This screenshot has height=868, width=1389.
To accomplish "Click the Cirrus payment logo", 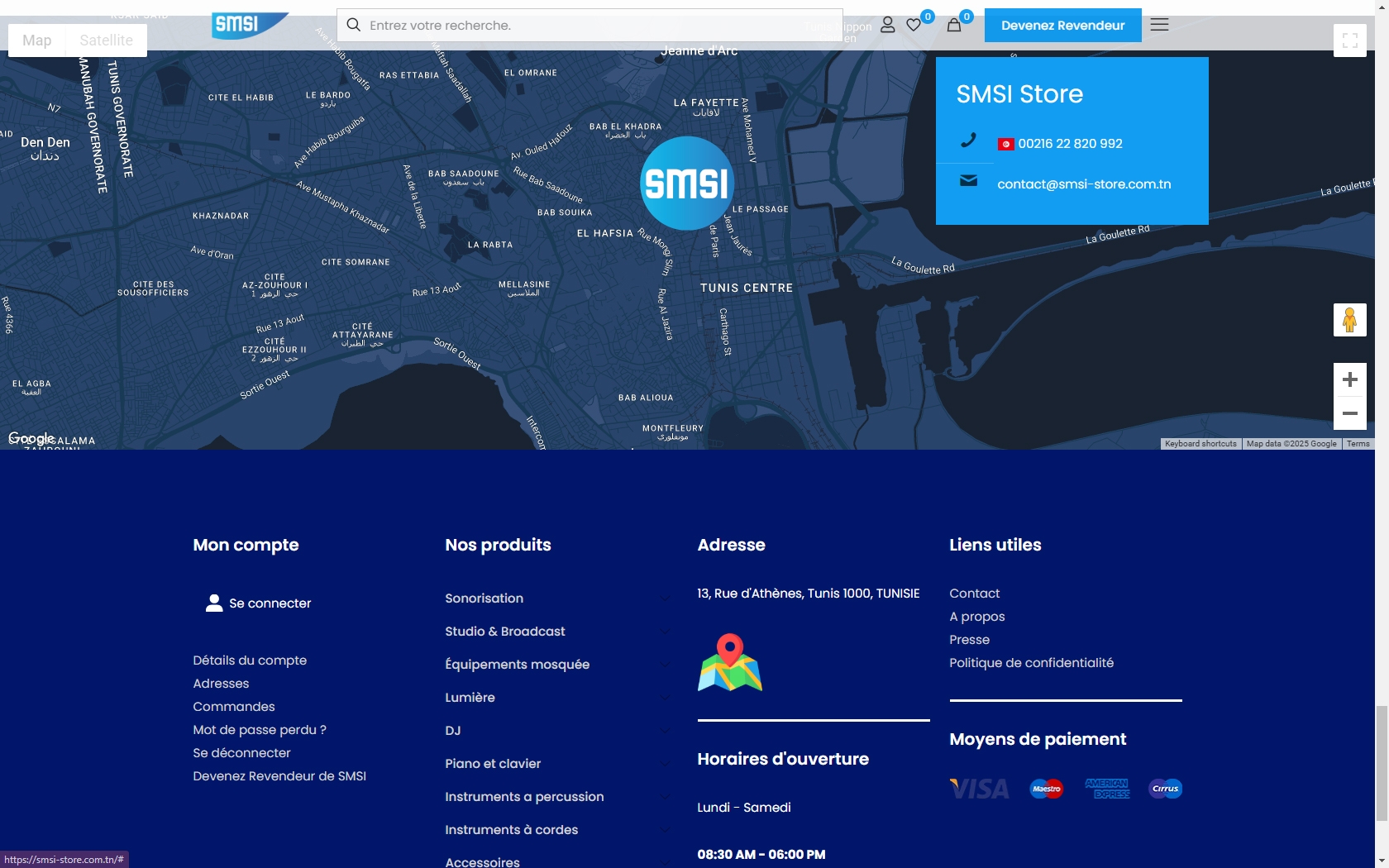I will coord(1165,789).
